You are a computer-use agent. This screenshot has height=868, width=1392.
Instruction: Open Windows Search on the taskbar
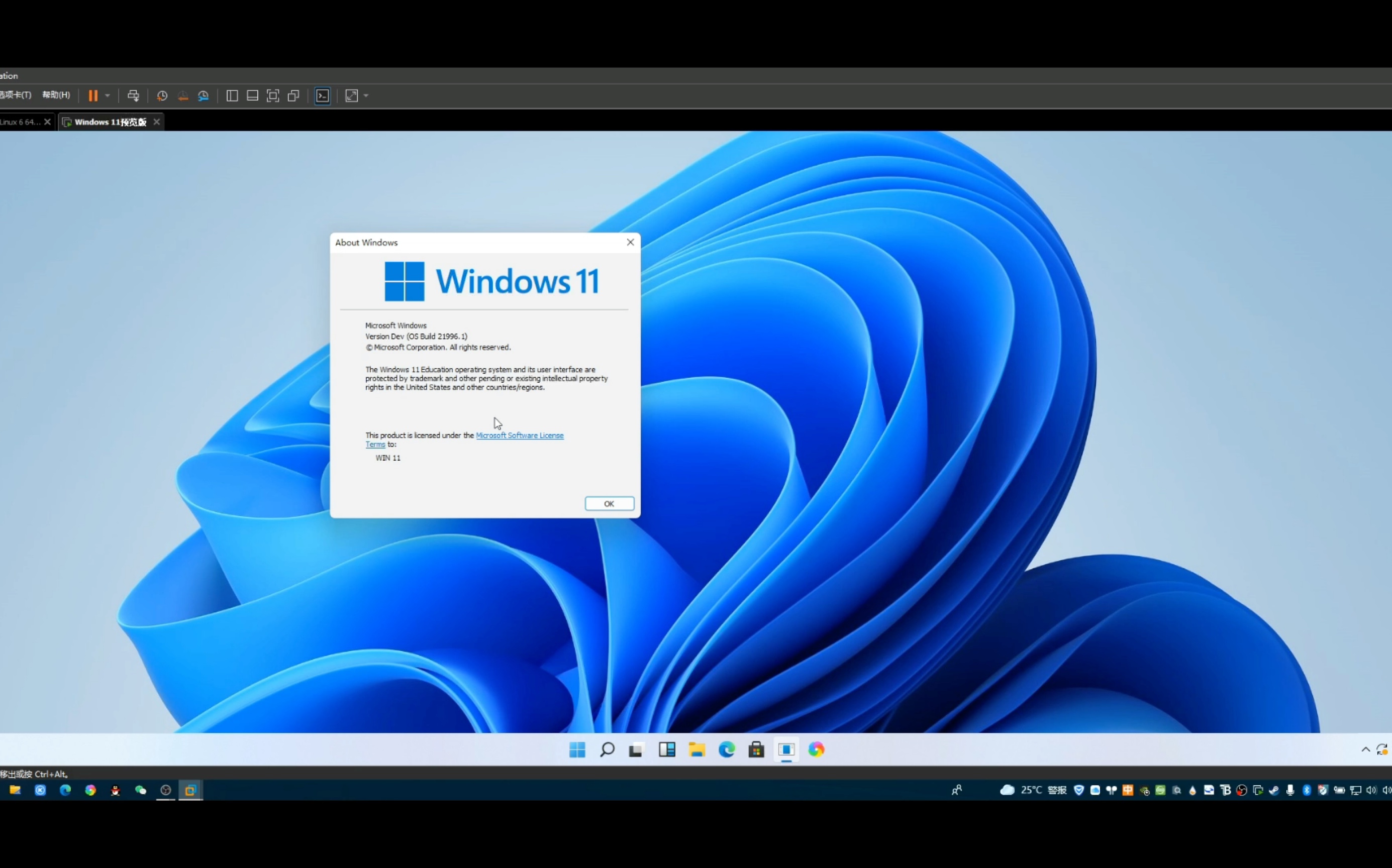click(607, 750)
